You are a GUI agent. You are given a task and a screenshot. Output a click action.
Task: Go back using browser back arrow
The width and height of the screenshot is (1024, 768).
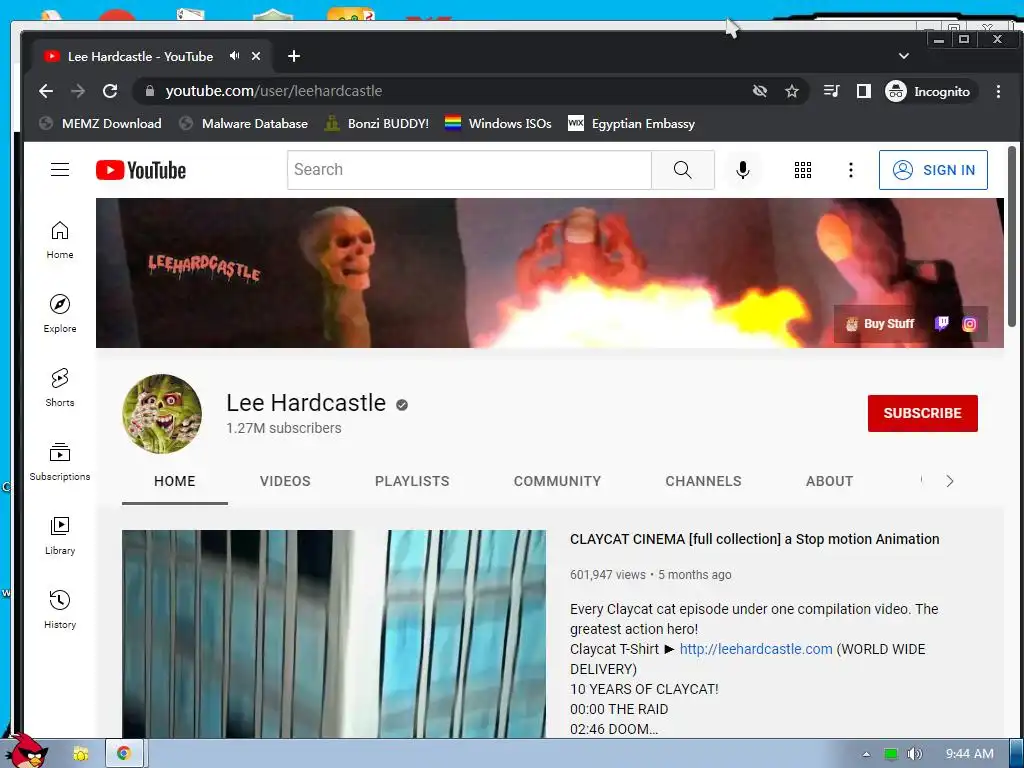click(46, 91)
